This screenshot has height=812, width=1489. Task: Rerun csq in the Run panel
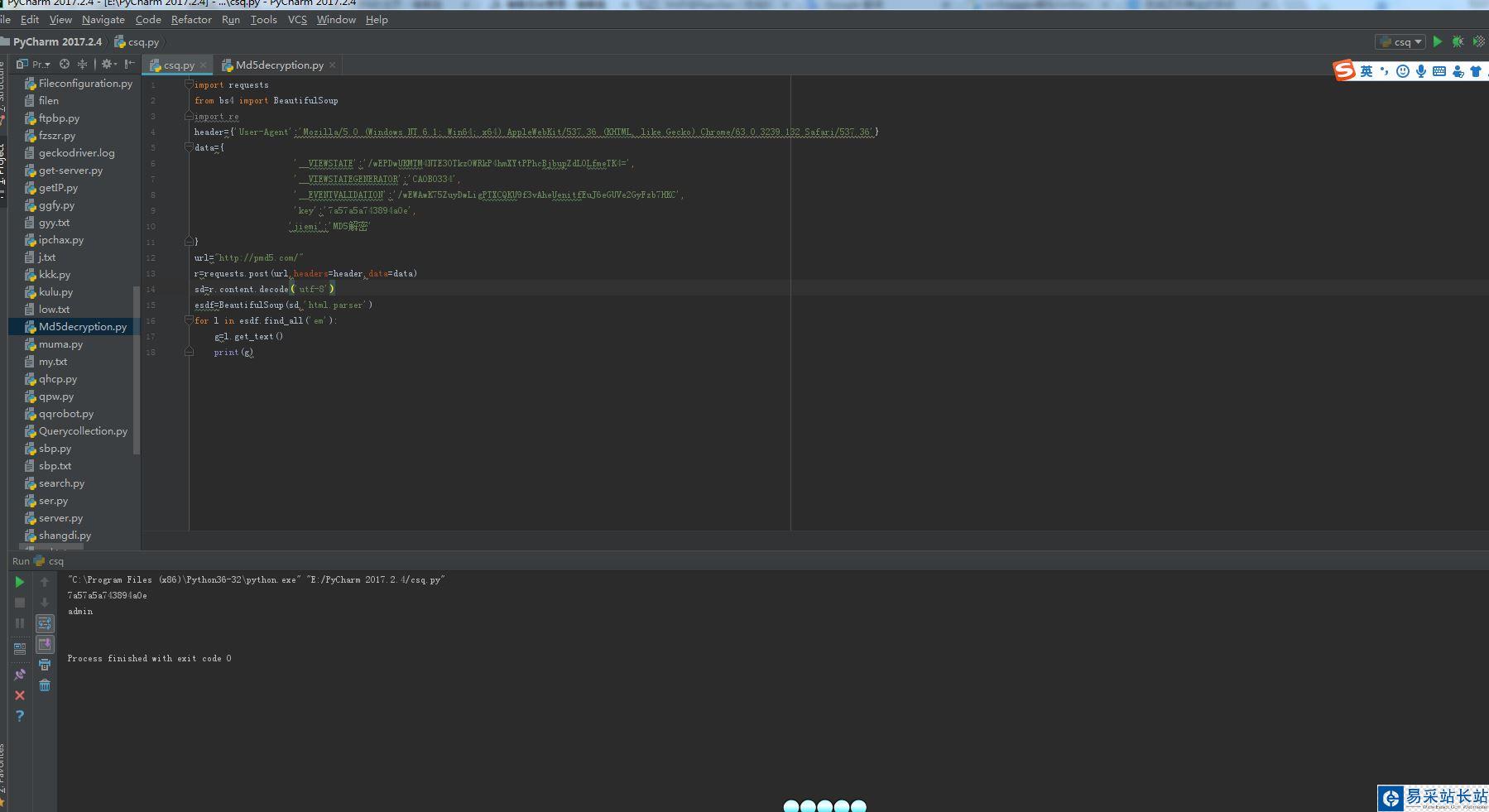20,582
